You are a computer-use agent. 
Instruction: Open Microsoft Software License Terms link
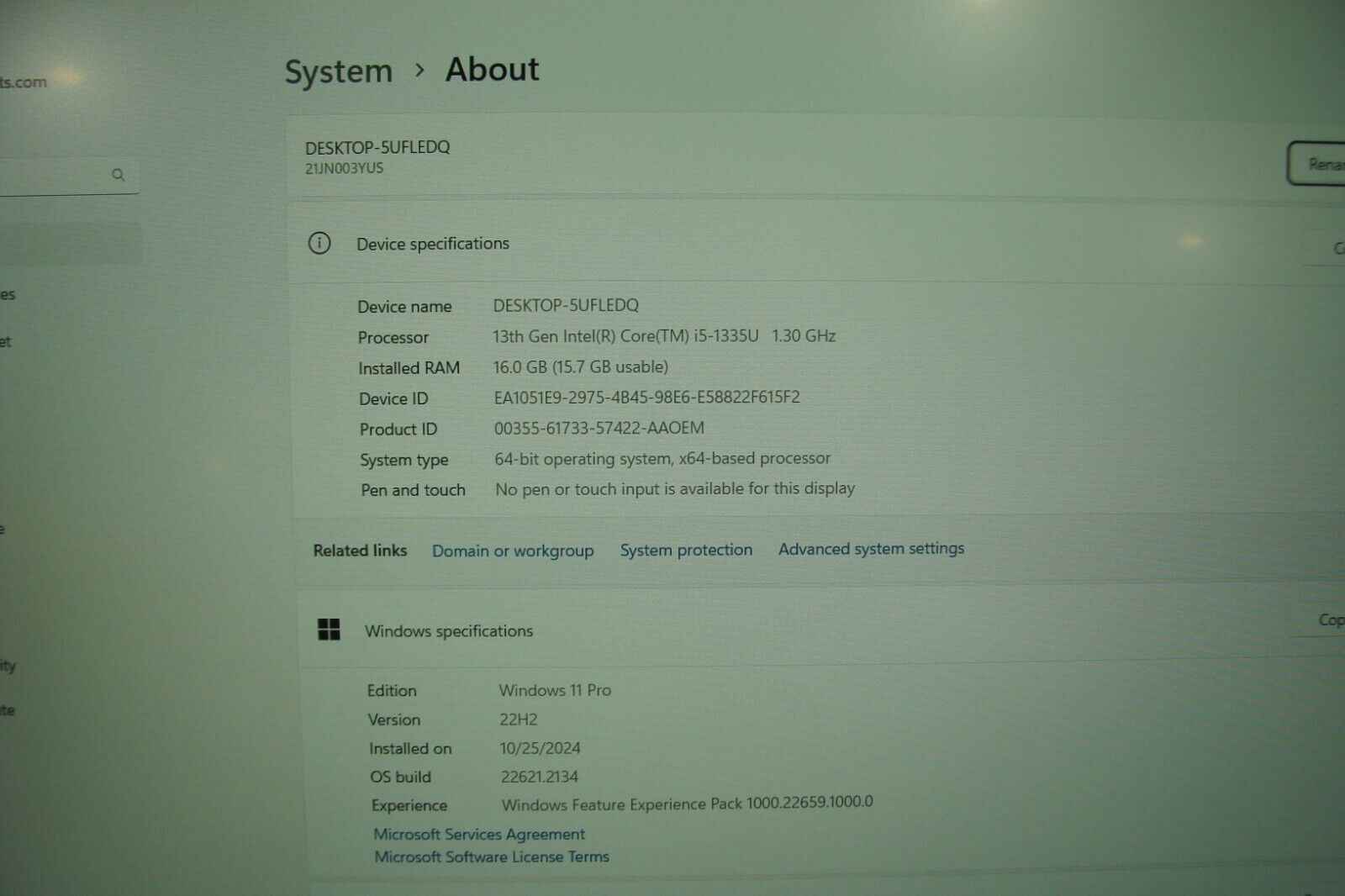click(x=492, y=856)
